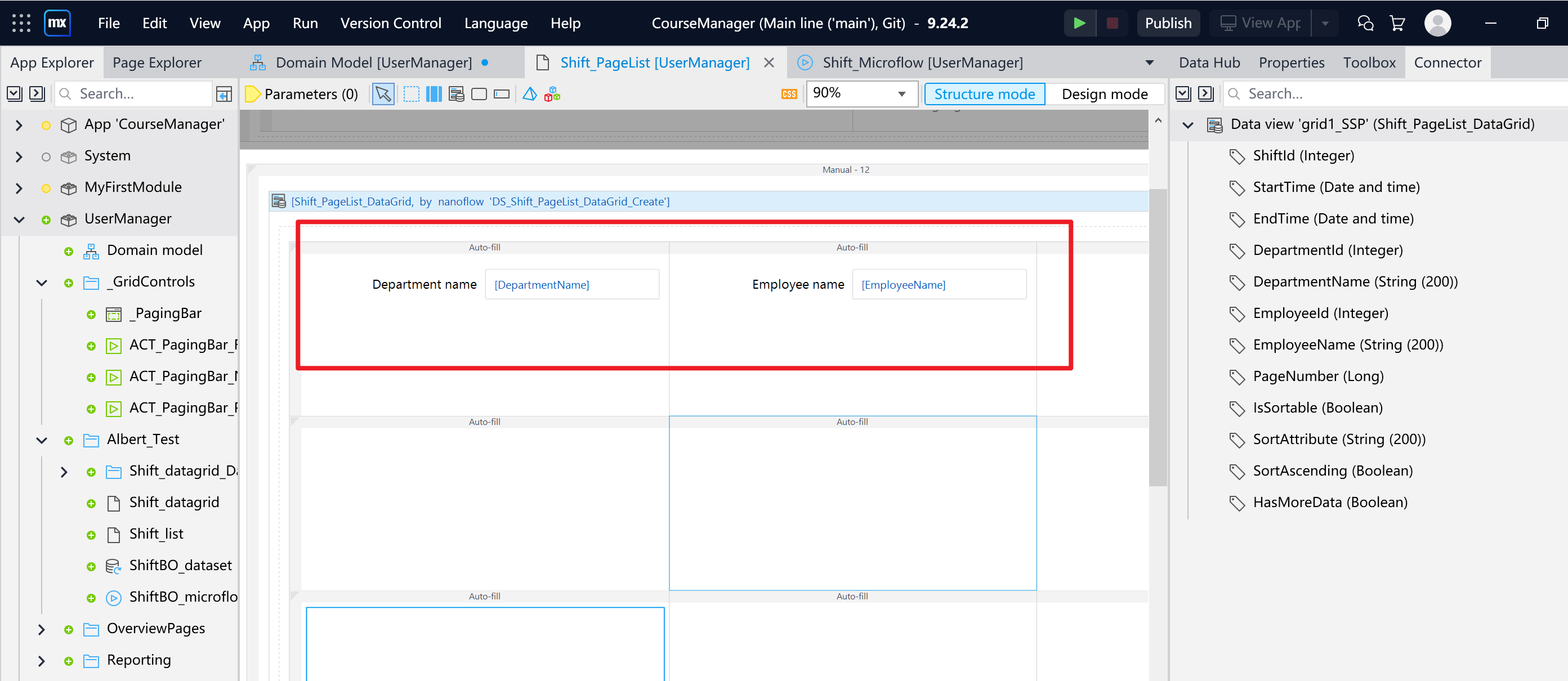Image resolution: width=1568 pixels, height=681 pixels.
Task: Open the 90% zoom level dropdown
Action: click(861, 93)
